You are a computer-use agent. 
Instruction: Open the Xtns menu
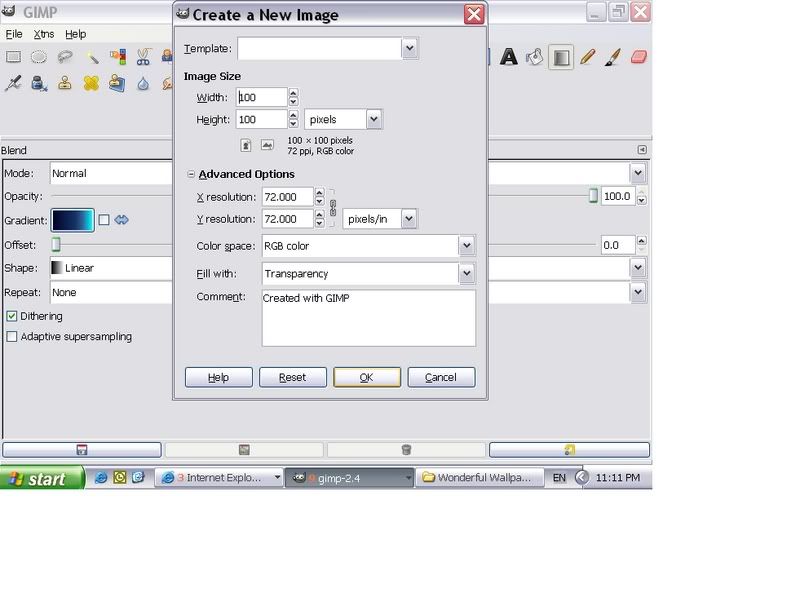(x=44, y=34)
